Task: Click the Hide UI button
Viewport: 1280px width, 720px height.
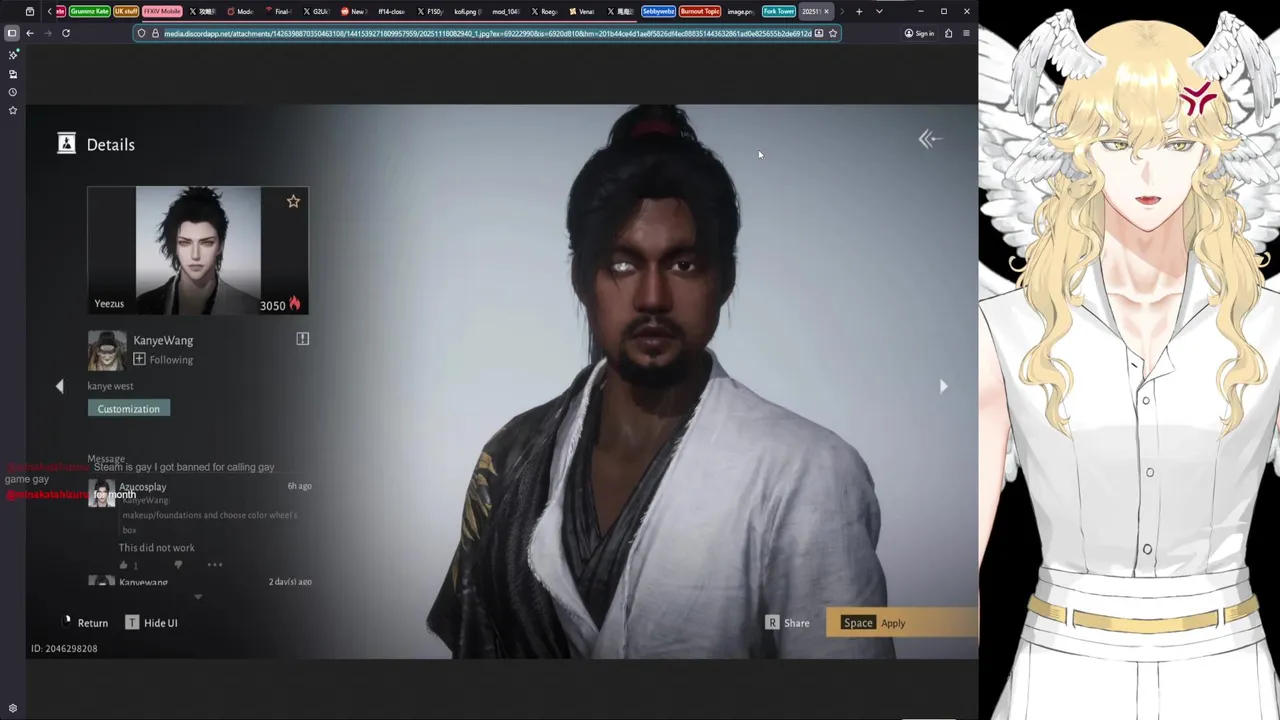Action: [151, 623]
